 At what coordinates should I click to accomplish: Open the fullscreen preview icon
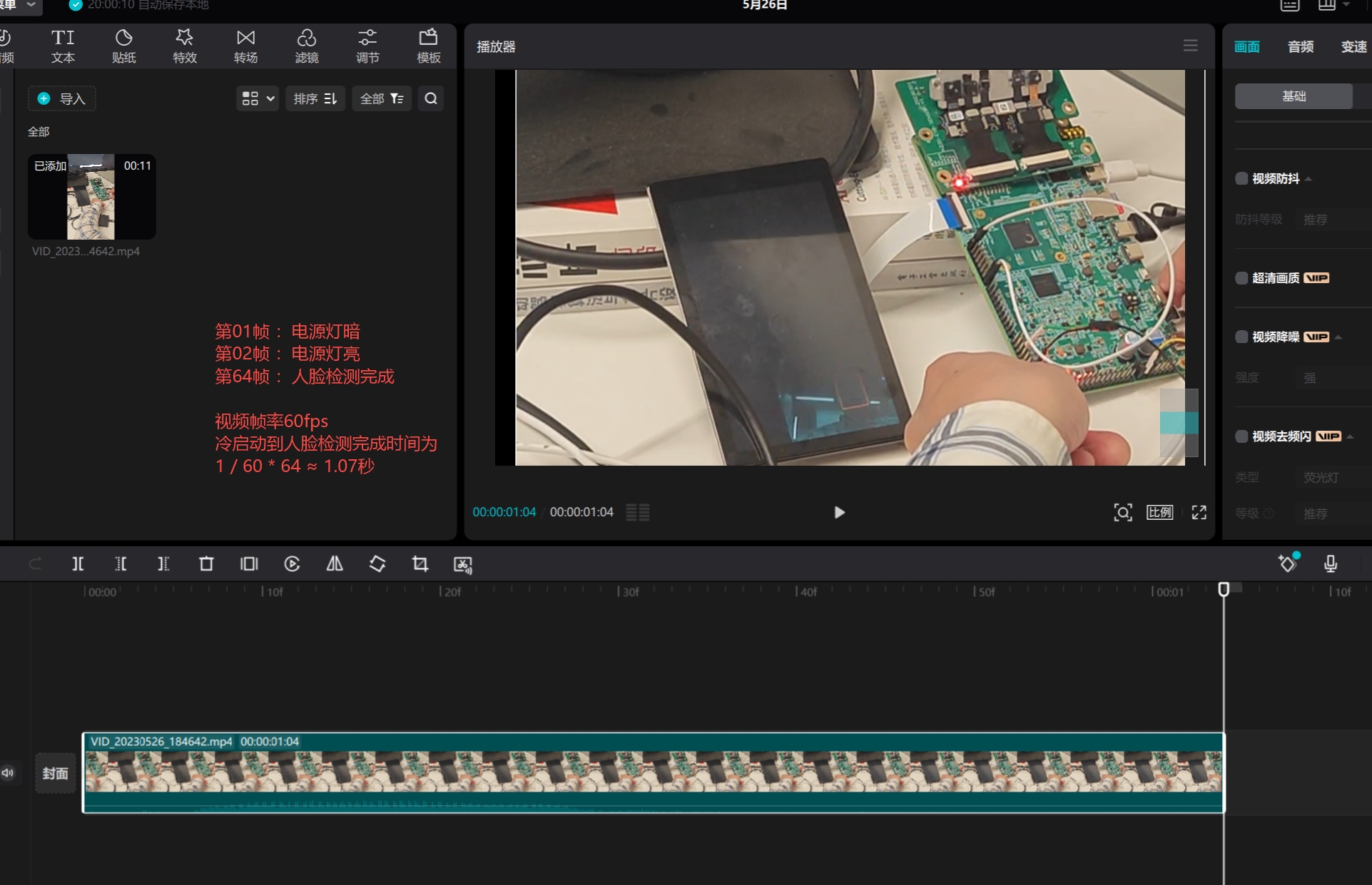(1199, 512)
